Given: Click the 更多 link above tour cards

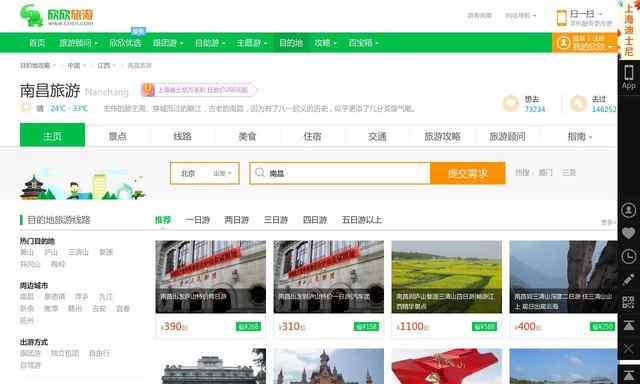Looking at the screenshot, I should tap(608, 222).
